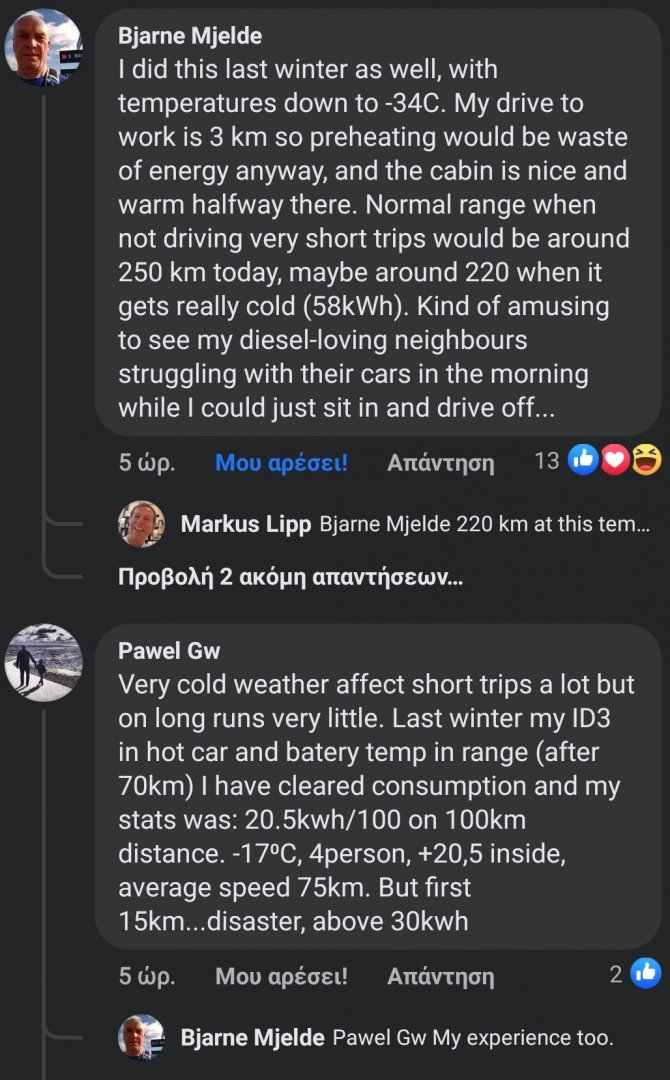Image resolution: width=670 pixels, height=1080 pixels.
Task: Click the like icon beside the count 2
Action: pyautogui.click(x=646, y=973)
